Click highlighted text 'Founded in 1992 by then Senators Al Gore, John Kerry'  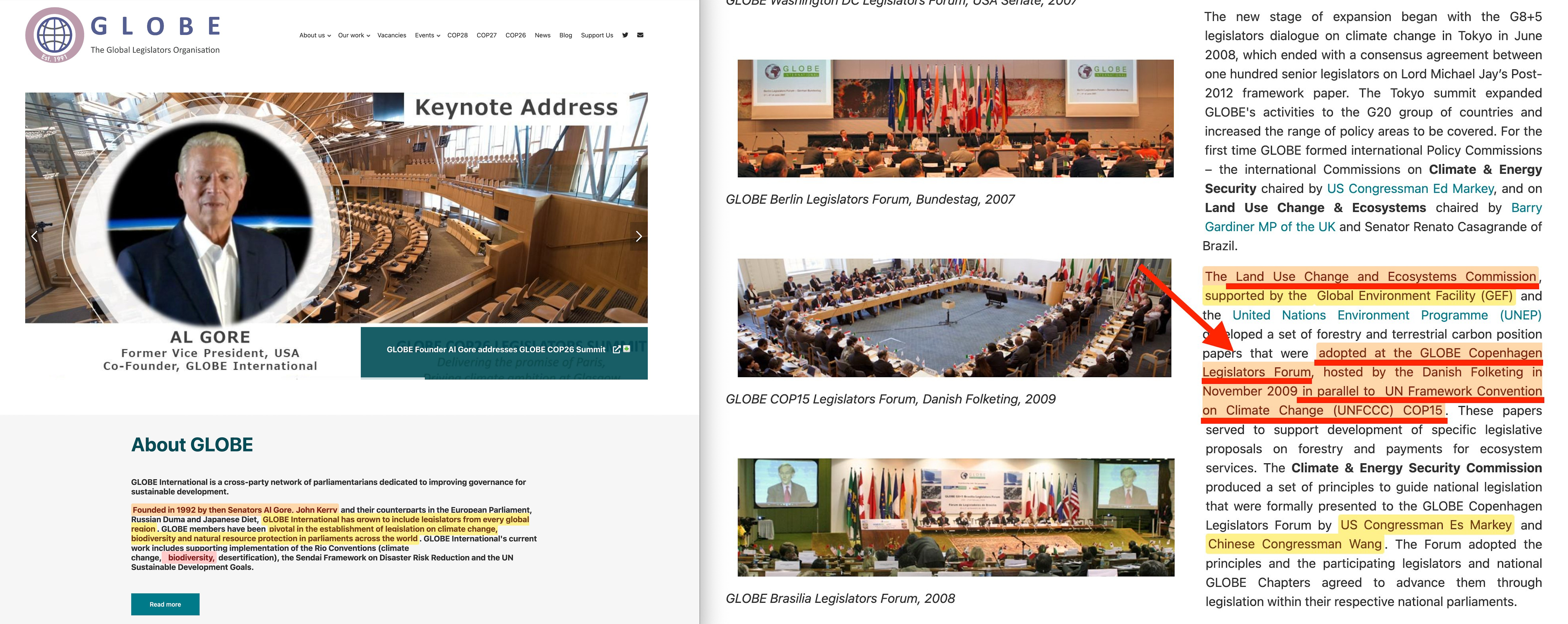click(x=234, y=510)
